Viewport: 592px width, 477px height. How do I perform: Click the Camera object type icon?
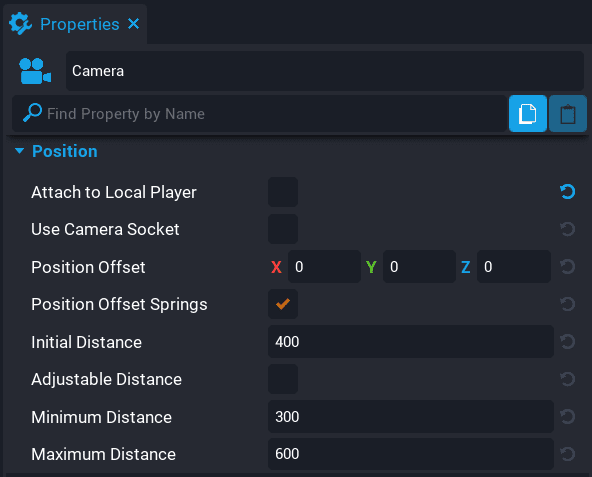coord(35,71)
